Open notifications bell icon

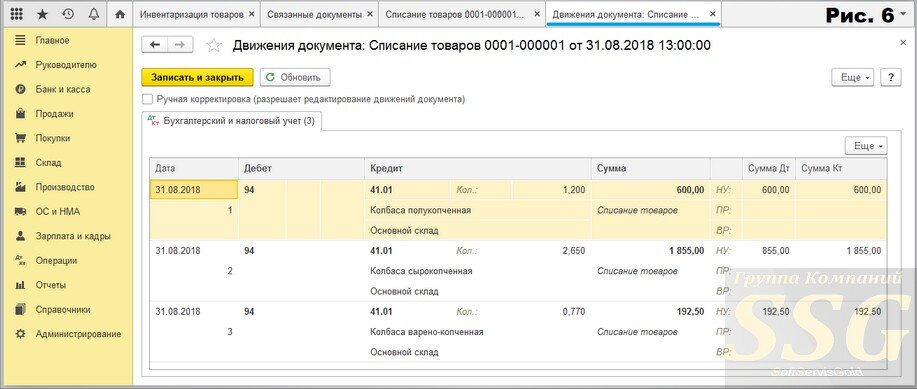(94, 13)
